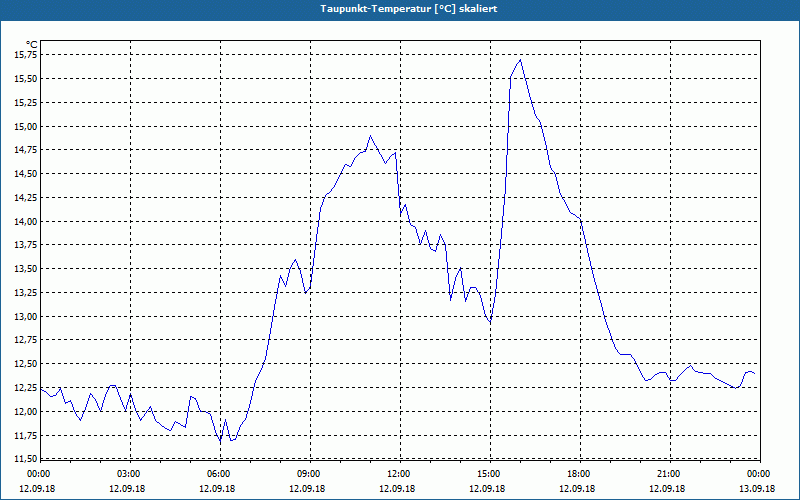Click the 12:00 time axis label
This screenshot has height=500, width=800.
coord(398,474)
